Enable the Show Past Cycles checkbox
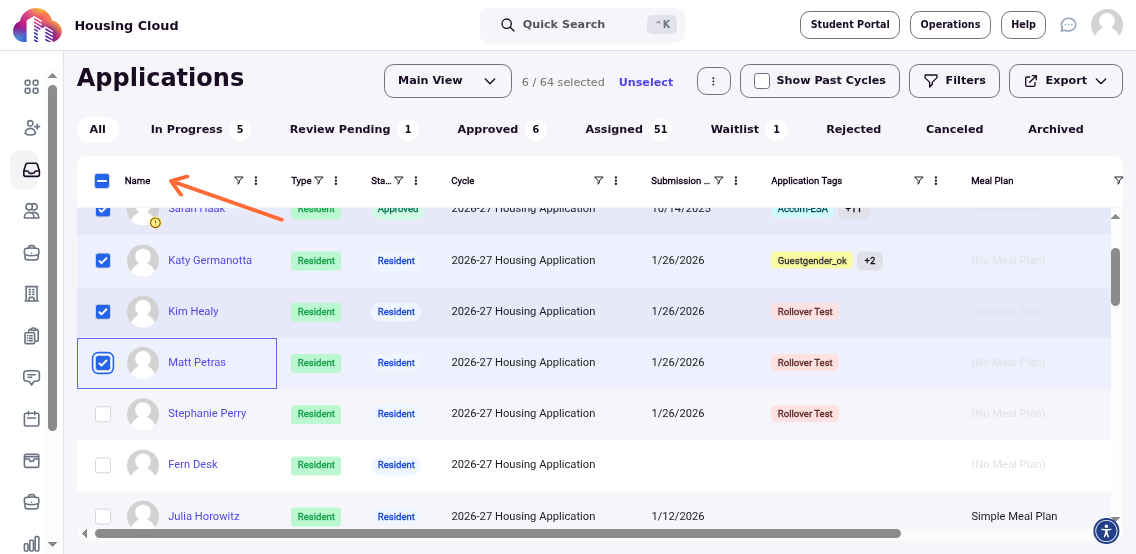 pos(761,80)
